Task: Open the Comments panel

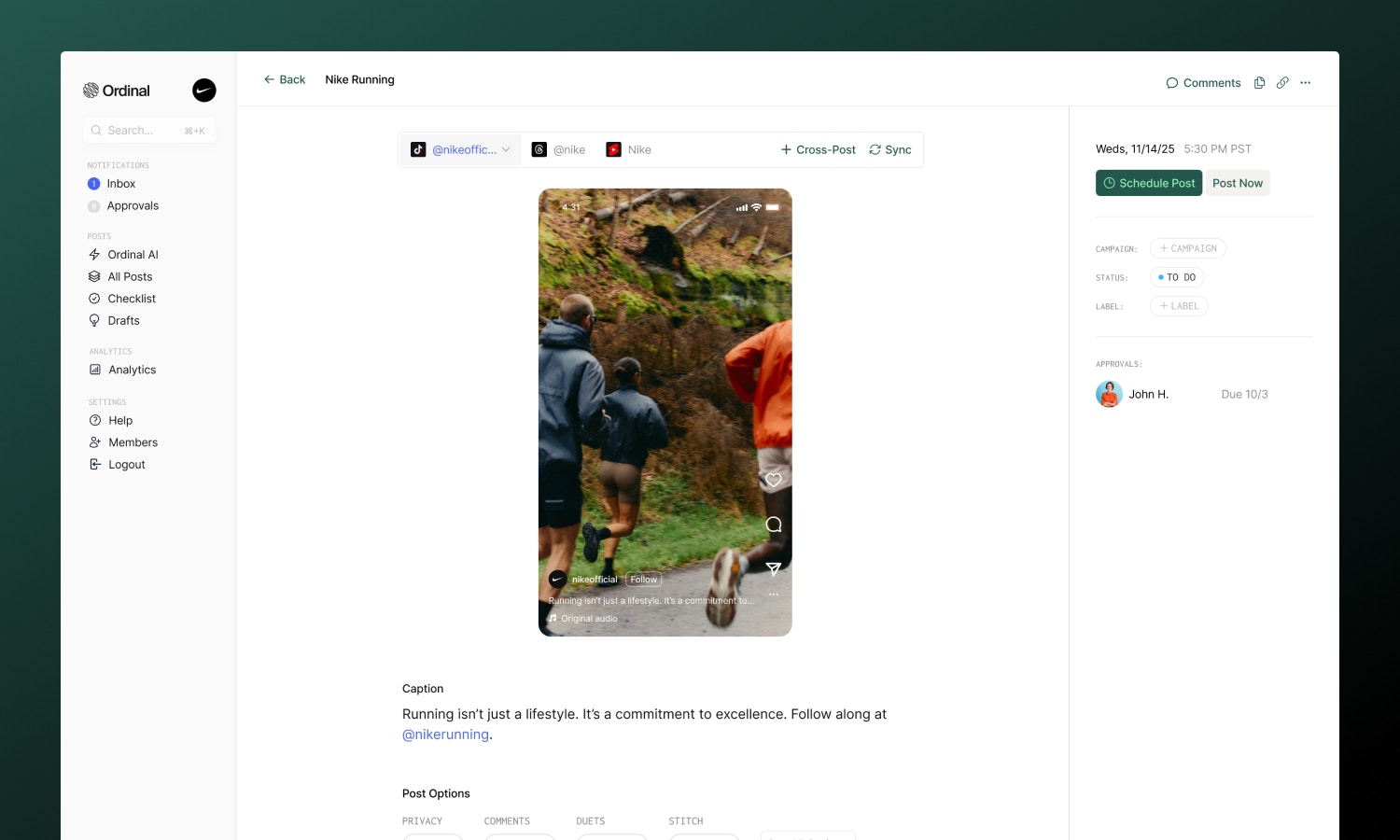Action: (x=1203, y=83)
